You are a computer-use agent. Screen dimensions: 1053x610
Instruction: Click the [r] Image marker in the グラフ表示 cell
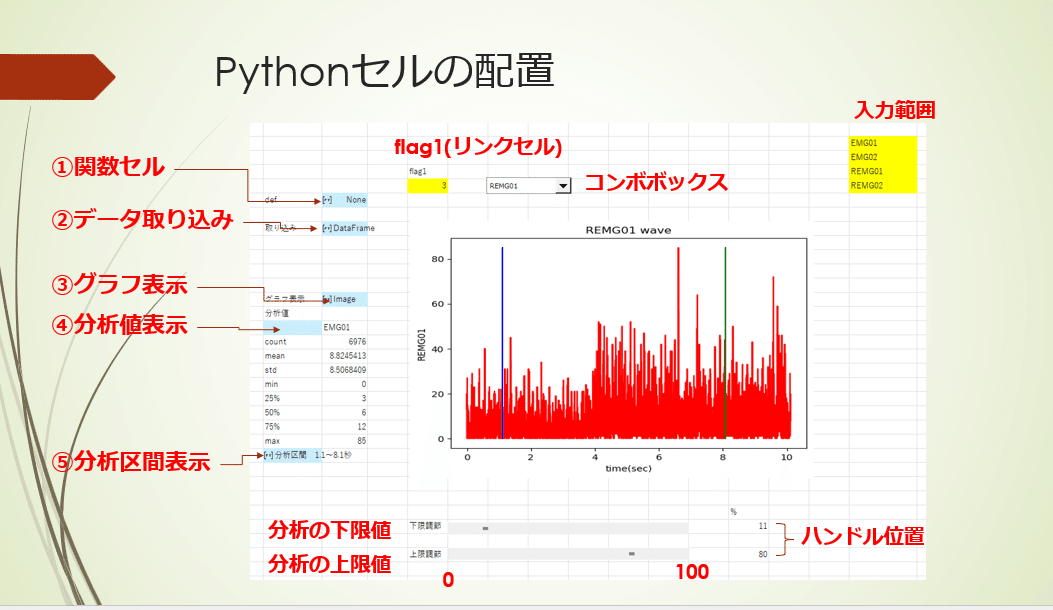click(x=327, y=299)
